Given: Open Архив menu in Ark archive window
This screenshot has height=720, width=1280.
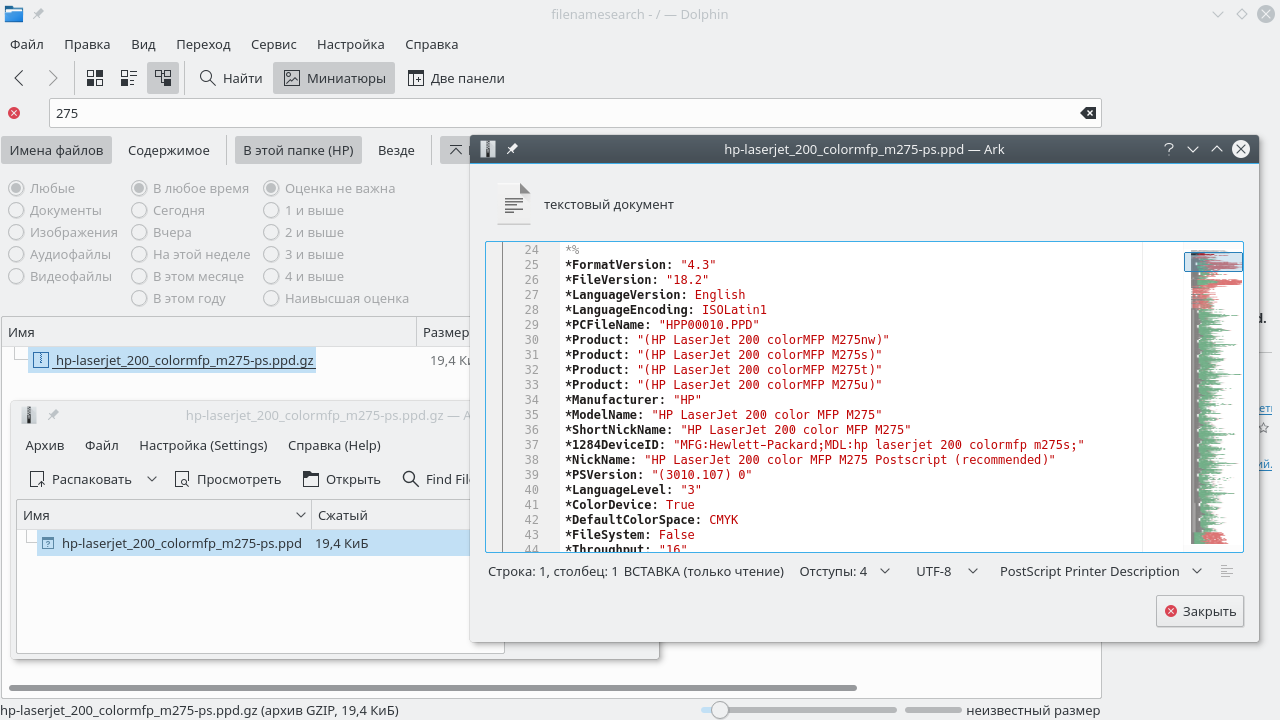Looking at the screenshot, I should pyautogui.click(x=45, y=445).
